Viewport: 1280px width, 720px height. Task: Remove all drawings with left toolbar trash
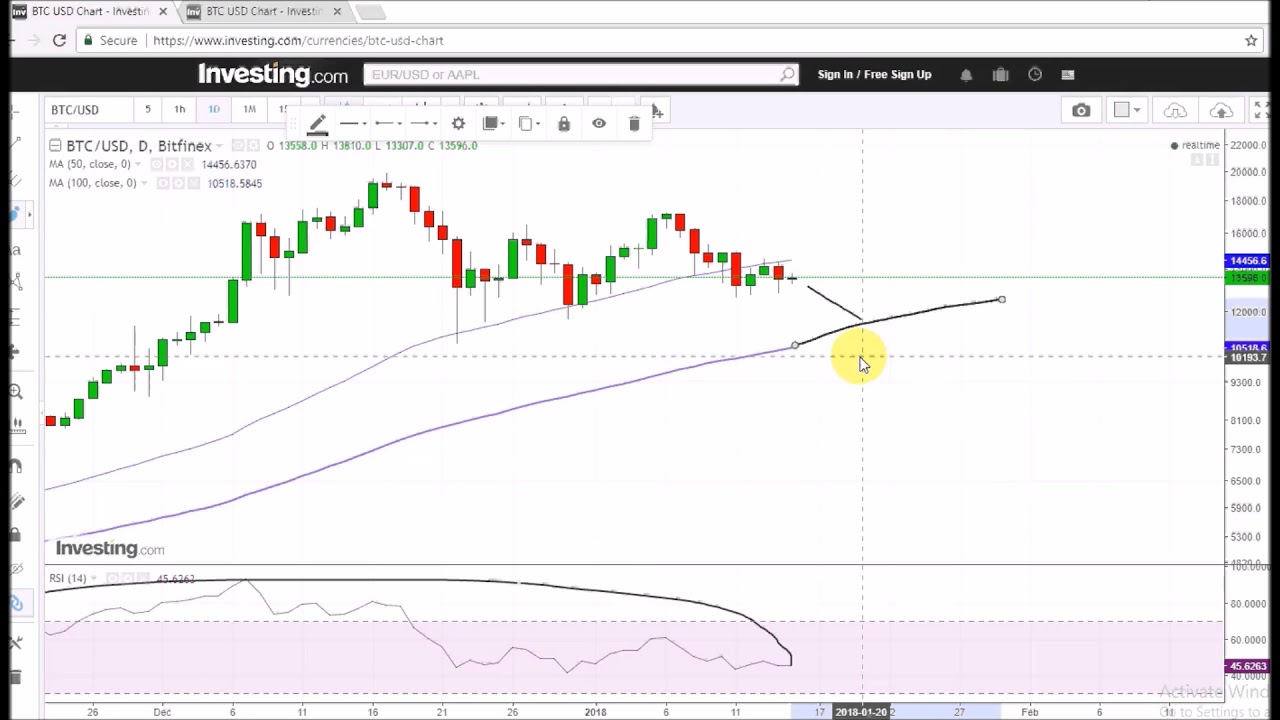tap(16, 678)
